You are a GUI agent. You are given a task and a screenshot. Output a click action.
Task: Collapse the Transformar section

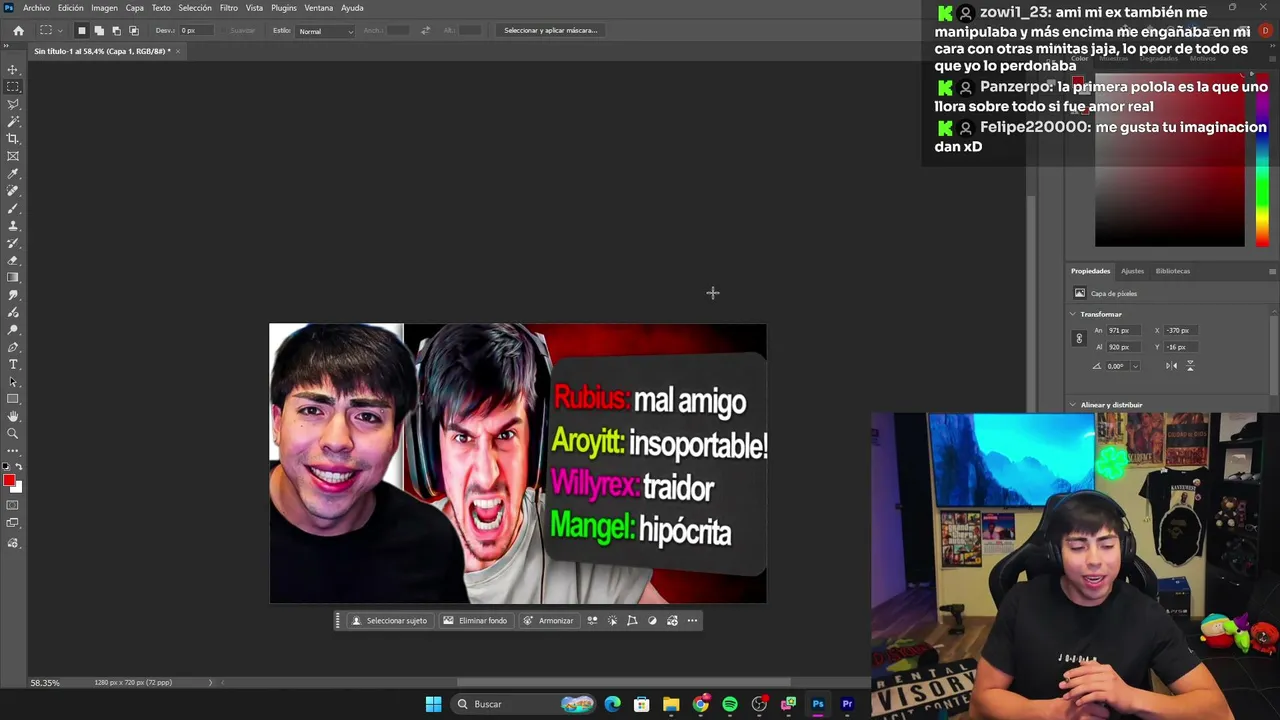pyautogui.click(x=1073, y=314)
